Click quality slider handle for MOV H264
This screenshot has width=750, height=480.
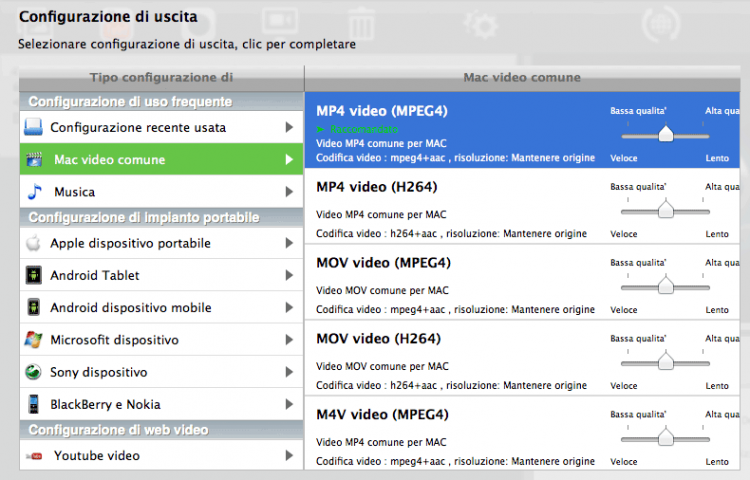(665, 361)
